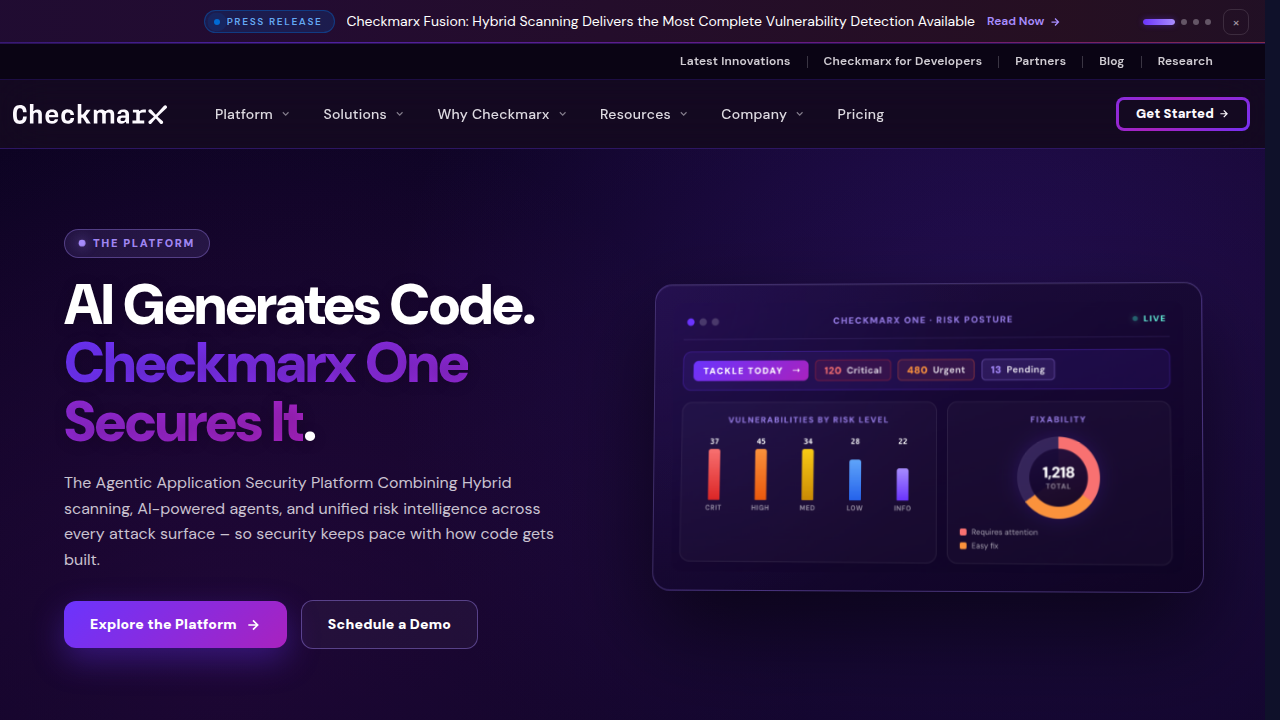Image resolution: width=1280 pixels, height=720 pixels.
Task: Expand the Platform menu chevron
Action: 286,114
